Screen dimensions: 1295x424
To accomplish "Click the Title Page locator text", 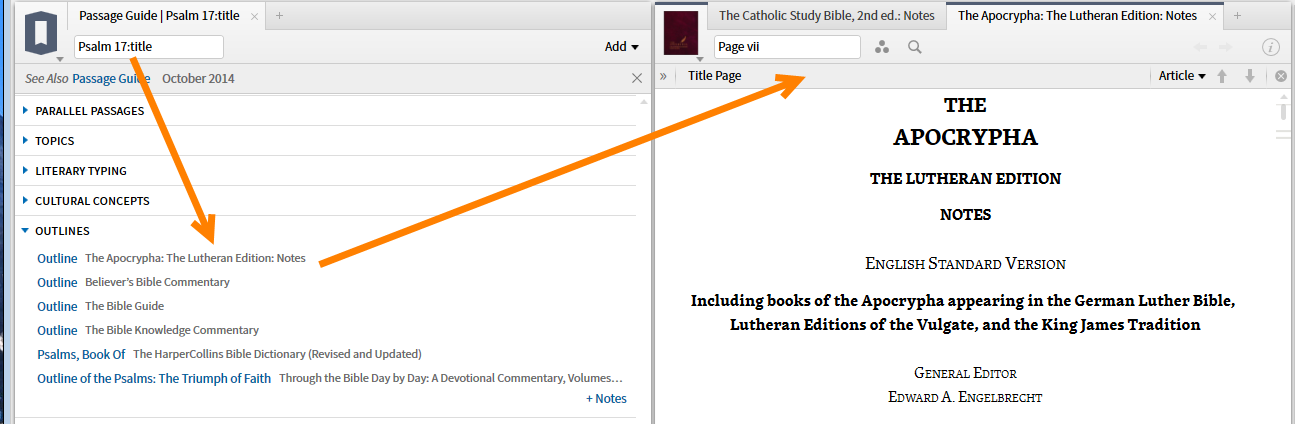I will (x=715, y=76).
